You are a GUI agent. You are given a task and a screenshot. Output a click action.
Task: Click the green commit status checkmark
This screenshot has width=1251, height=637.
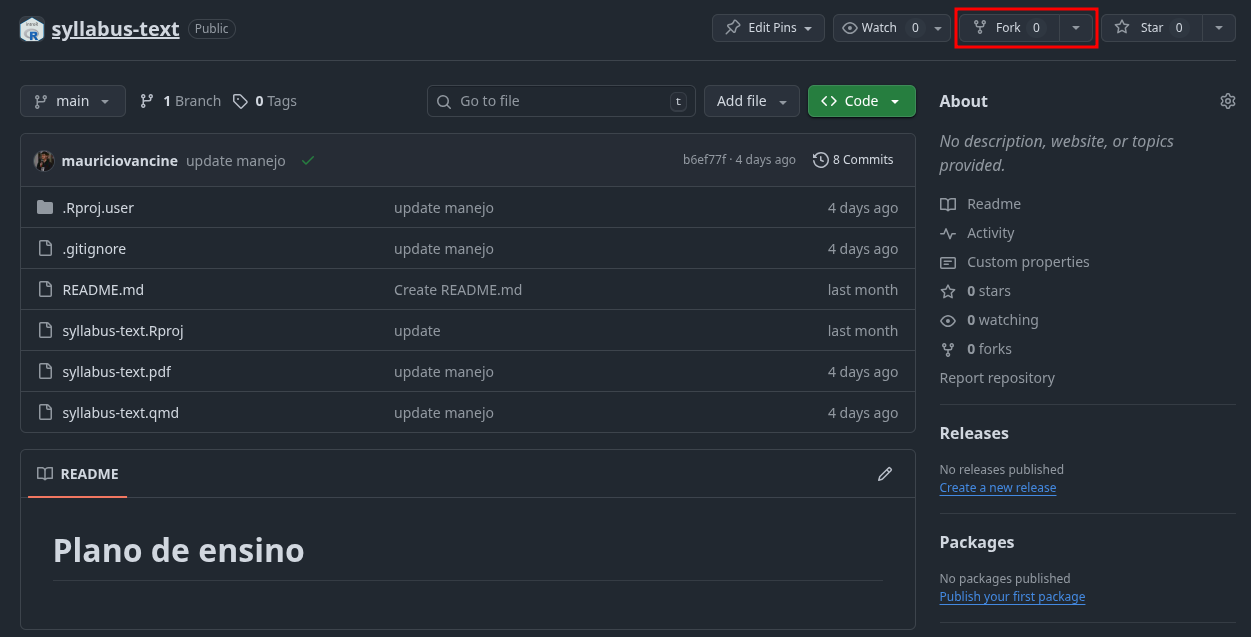308,160
